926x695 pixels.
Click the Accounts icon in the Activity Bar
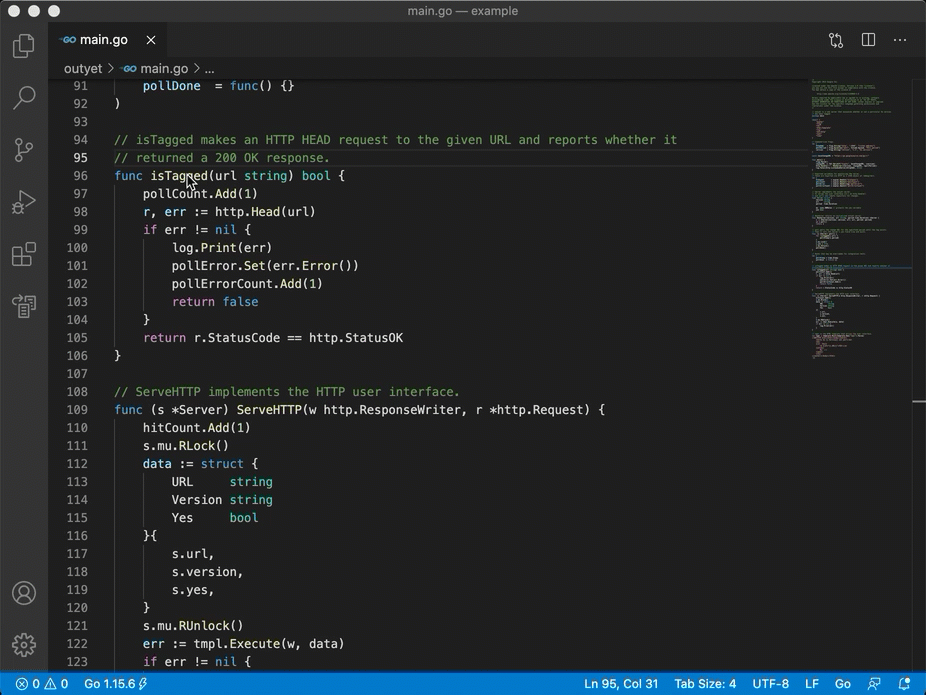(x=24, y=592)
